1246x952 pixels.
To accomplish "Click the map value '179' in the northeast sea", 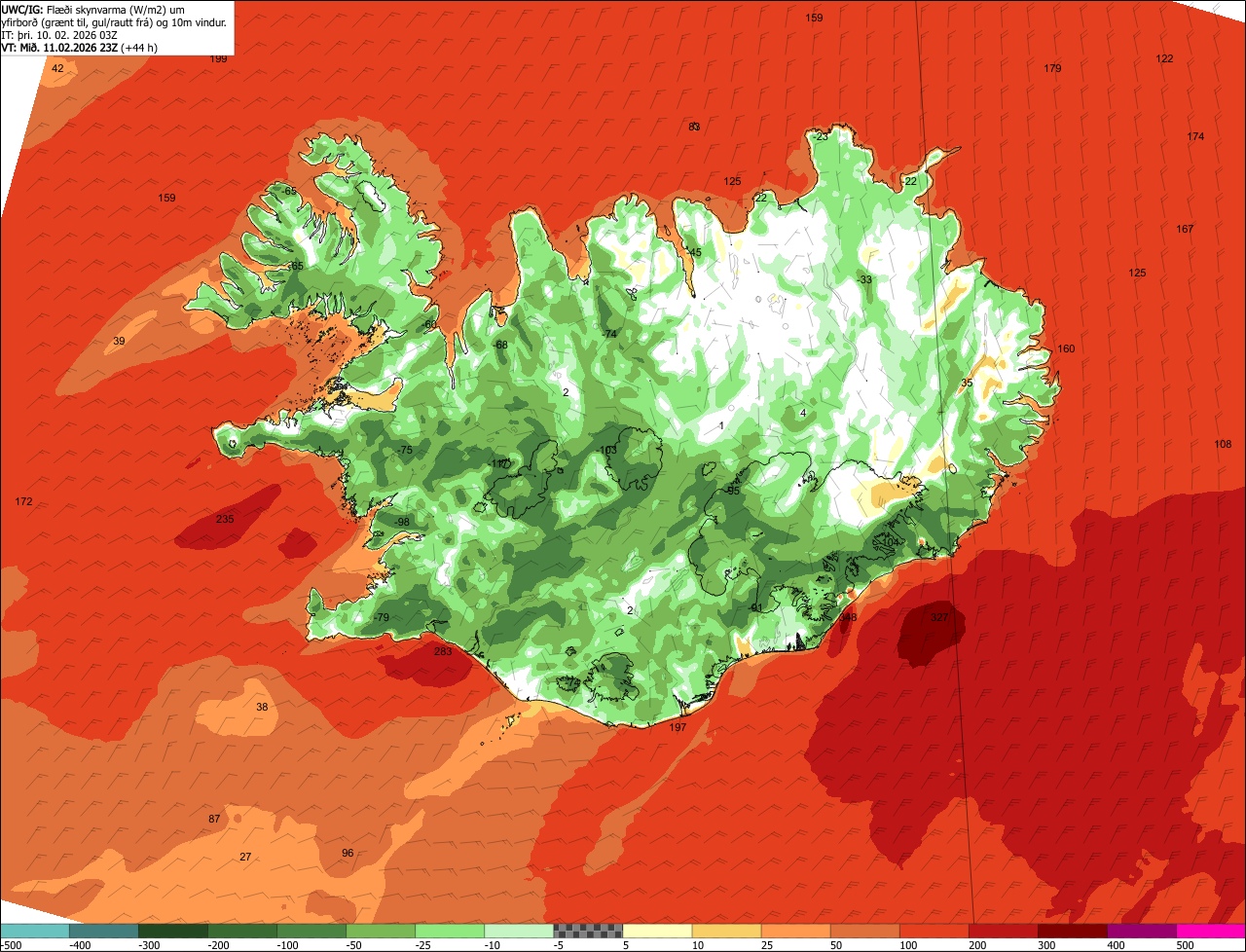I will click(1052, 68).
